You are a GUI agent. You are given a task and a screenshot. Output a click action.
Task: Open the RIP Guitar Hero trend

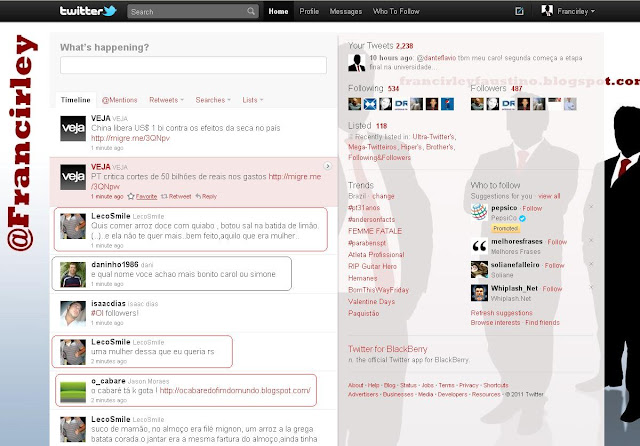[372, 266]
